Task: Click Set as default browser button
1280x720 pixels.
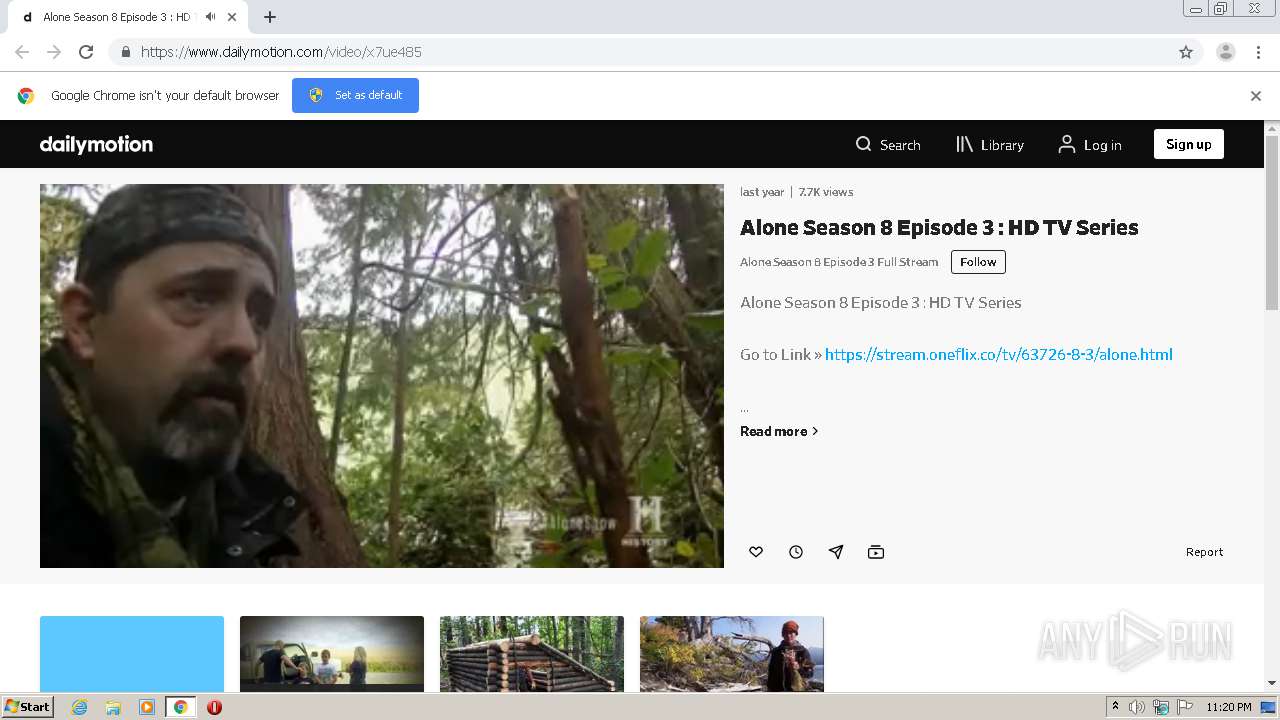Action: (355, 95)
